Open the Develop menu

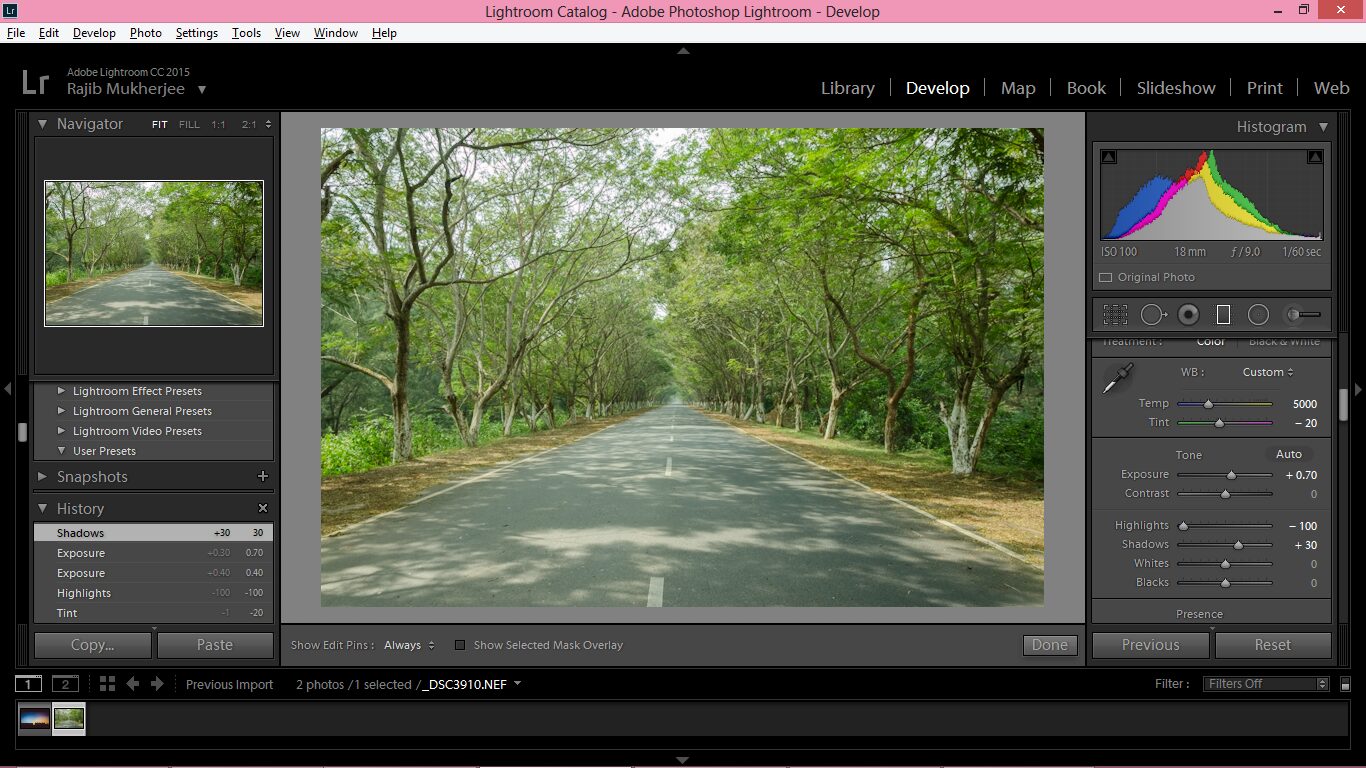click(94, 33)
